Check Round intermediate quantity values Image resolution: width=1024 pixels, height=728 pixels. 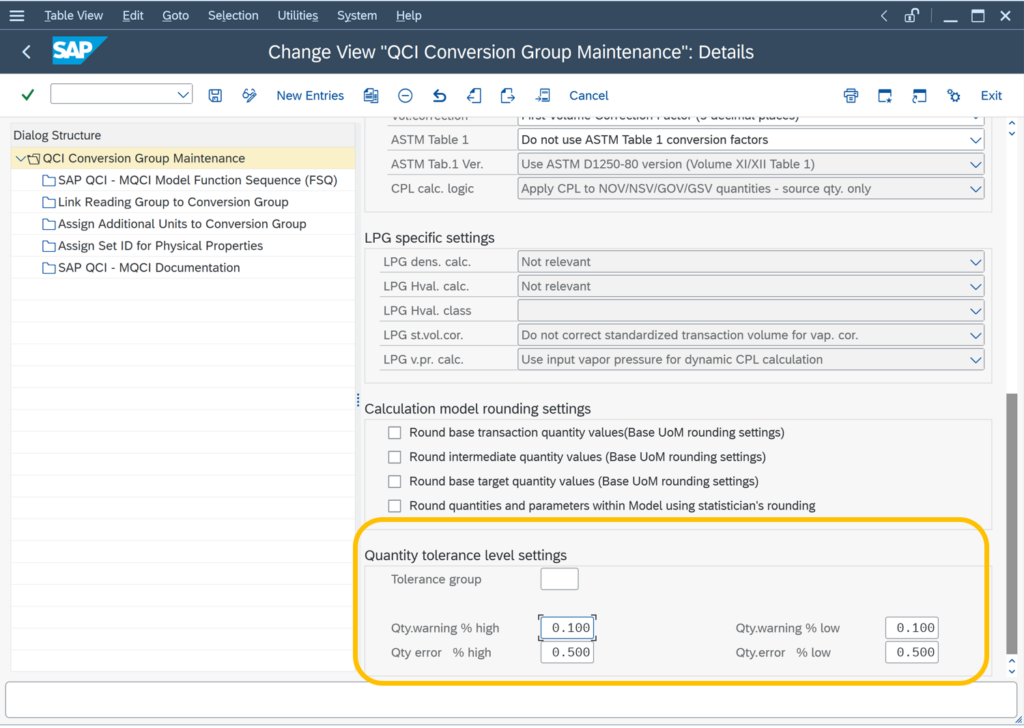click(394, 456)
